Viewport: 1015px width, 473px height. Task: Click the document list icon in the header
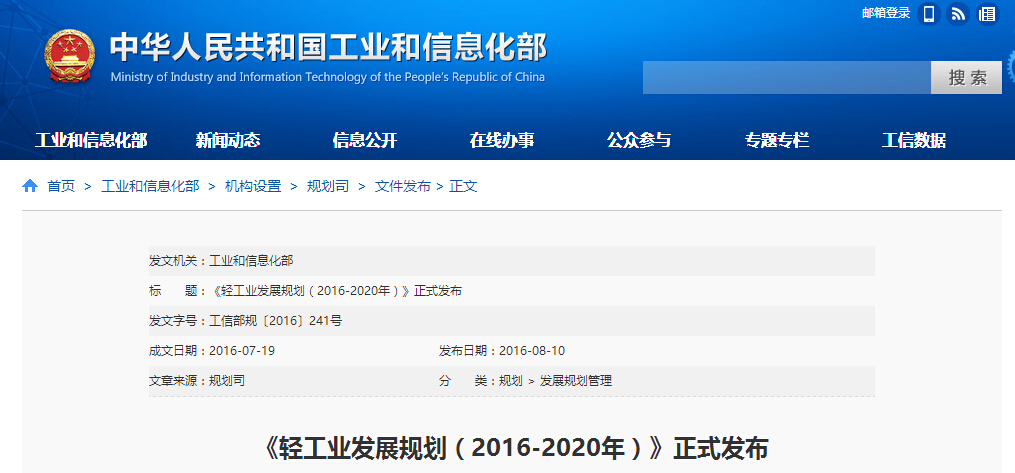pyautogui.click(x=987, y=14)
